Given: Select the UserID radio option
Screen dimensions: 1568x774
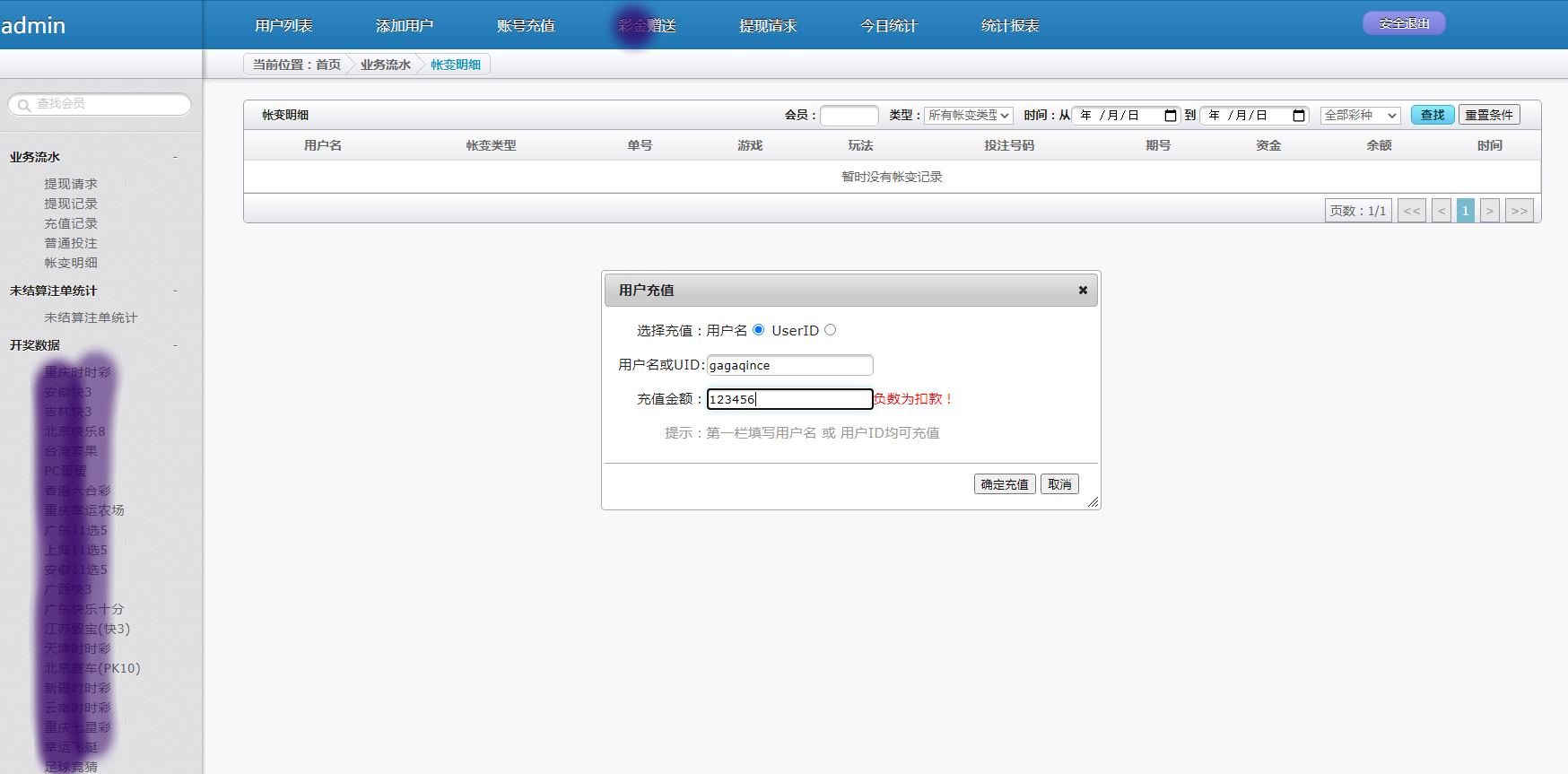Looking at the screenshot, I should pos(831,330).
